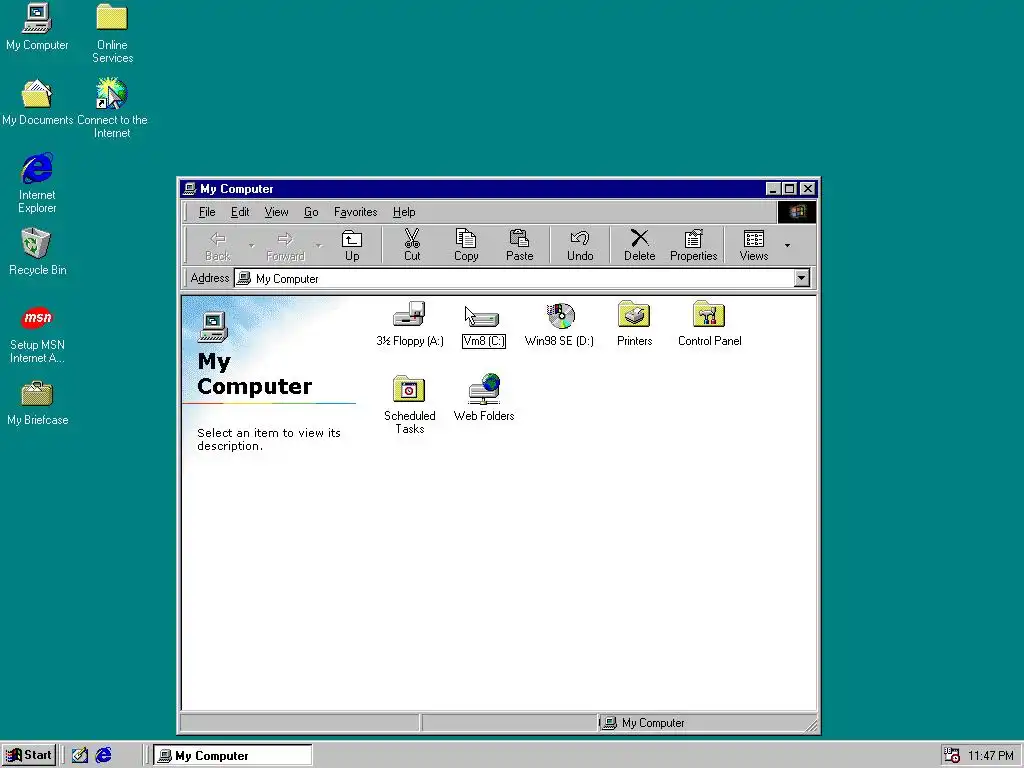Click the Task Scheduler tray icon
Screen dimensions: 1024x768
[x=952, y=755]
